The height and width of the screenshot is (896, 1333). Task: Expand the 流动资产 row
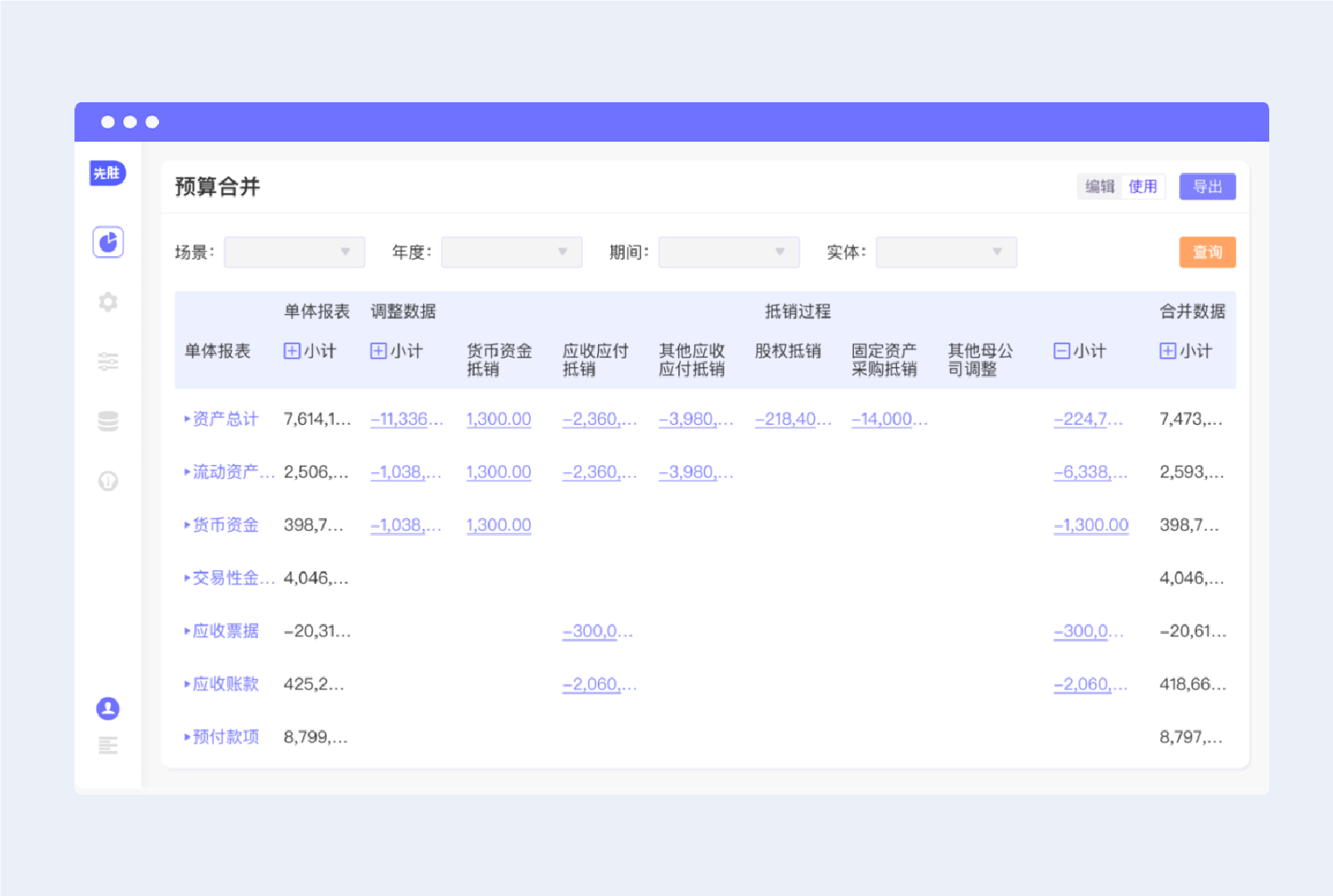[187, 472]
